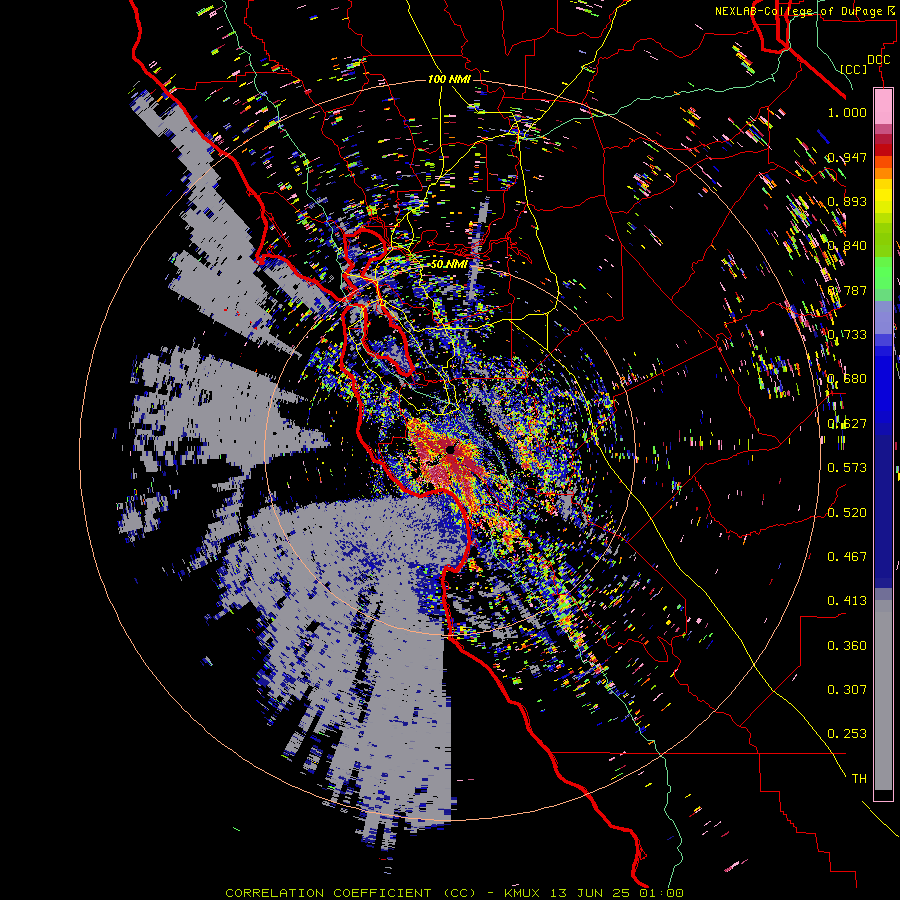900x900 pixels.
Task: Click the TH threshold label on scale
Action: coord(859,778)
